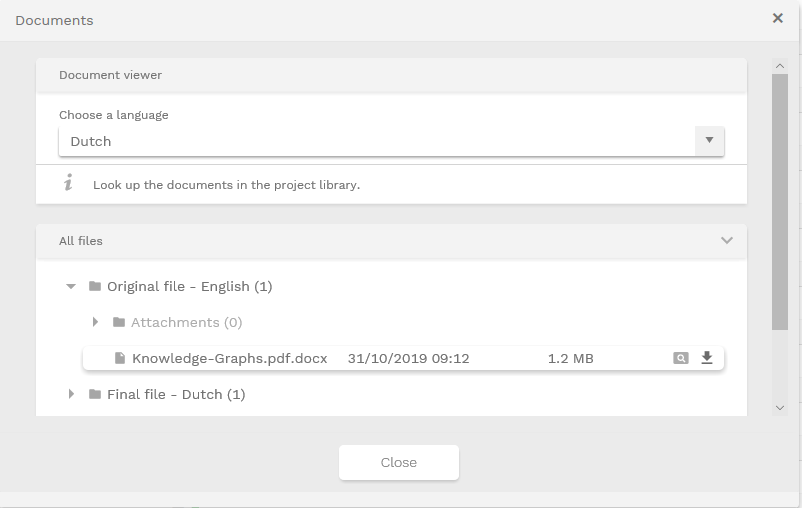The image size is (802, 508).
Task: Collapse the Original file - English folder
Action: tap(71, 287)
